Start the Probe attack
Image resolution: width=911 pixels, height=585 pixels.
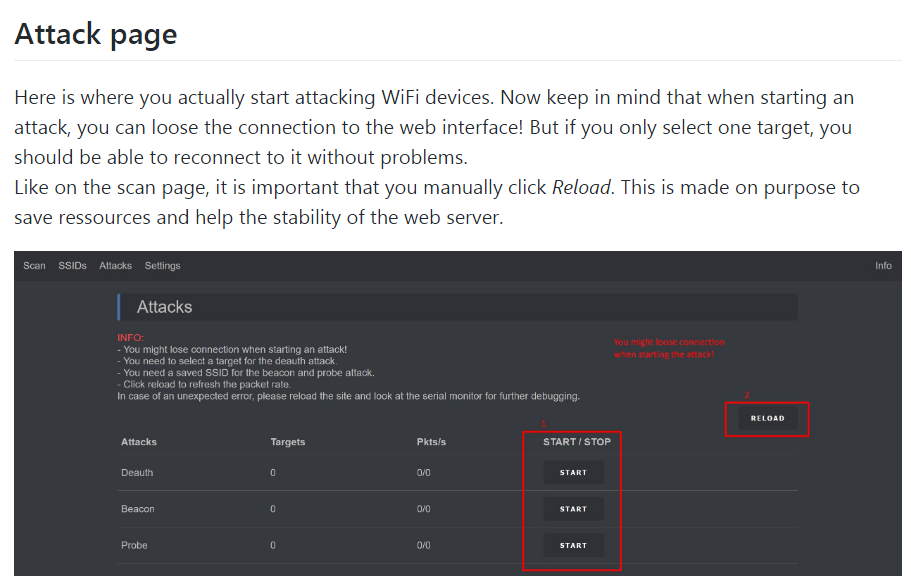click(573, 545)
